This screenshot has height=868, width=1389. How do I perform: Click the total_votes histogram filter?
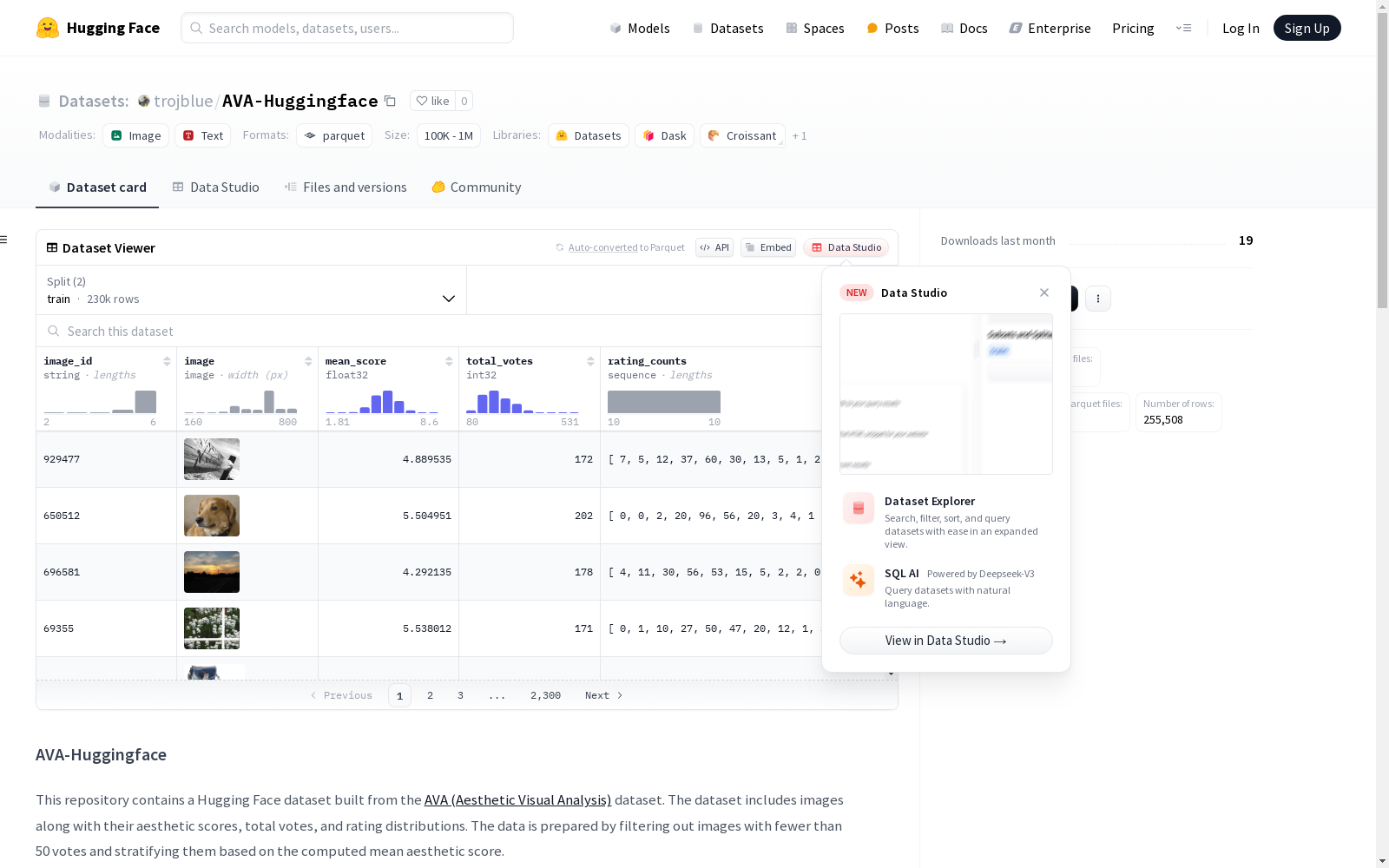click(x=523, y=402)
